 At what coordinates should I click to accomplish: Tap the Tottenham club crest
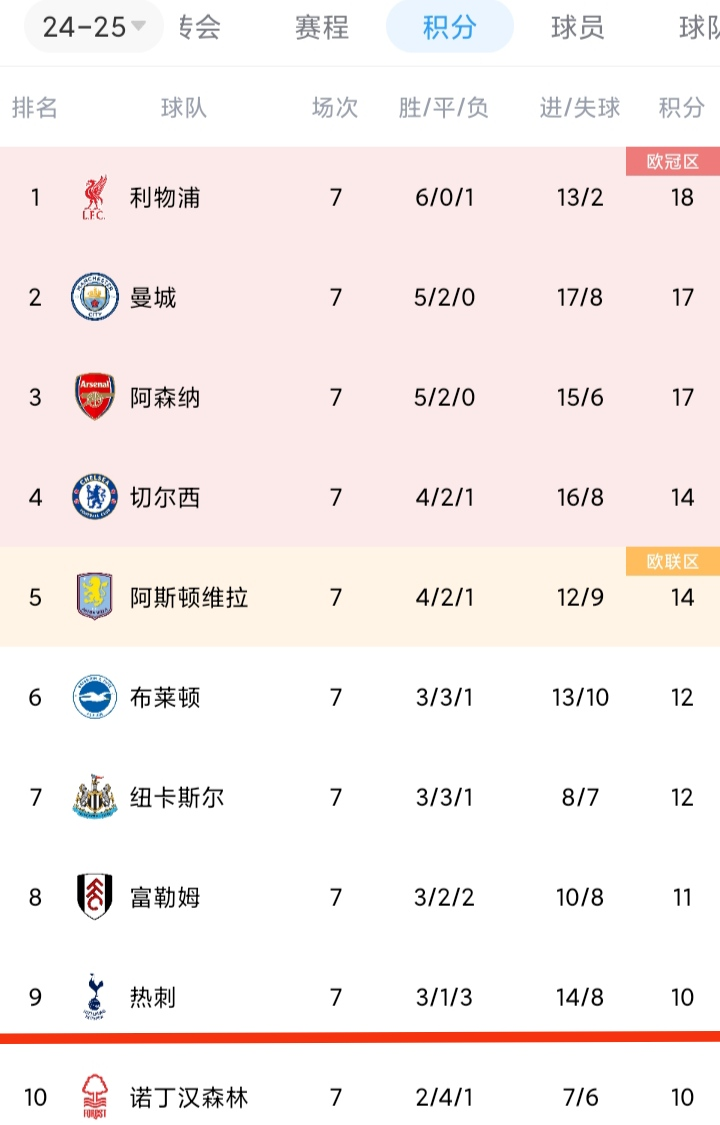pyautogui.click(x=95, y=997)
